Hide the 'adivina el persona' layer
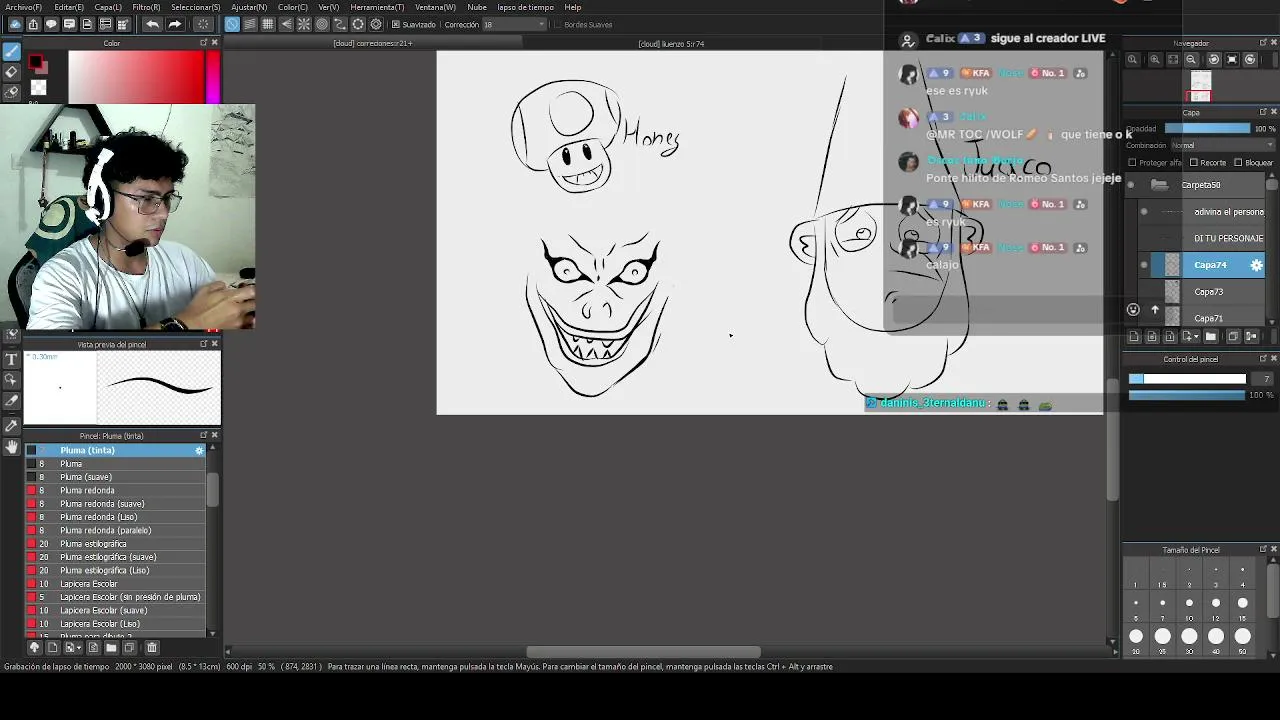Screen dimensions: 1280x720 point(1144,212)
